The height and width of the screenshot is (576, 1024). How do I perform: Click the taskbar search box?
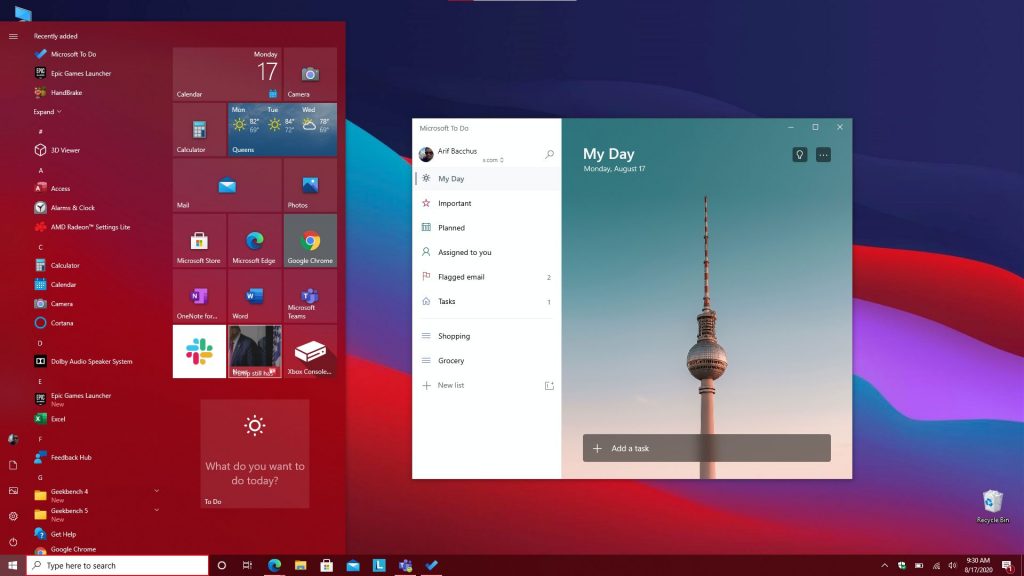118,566
